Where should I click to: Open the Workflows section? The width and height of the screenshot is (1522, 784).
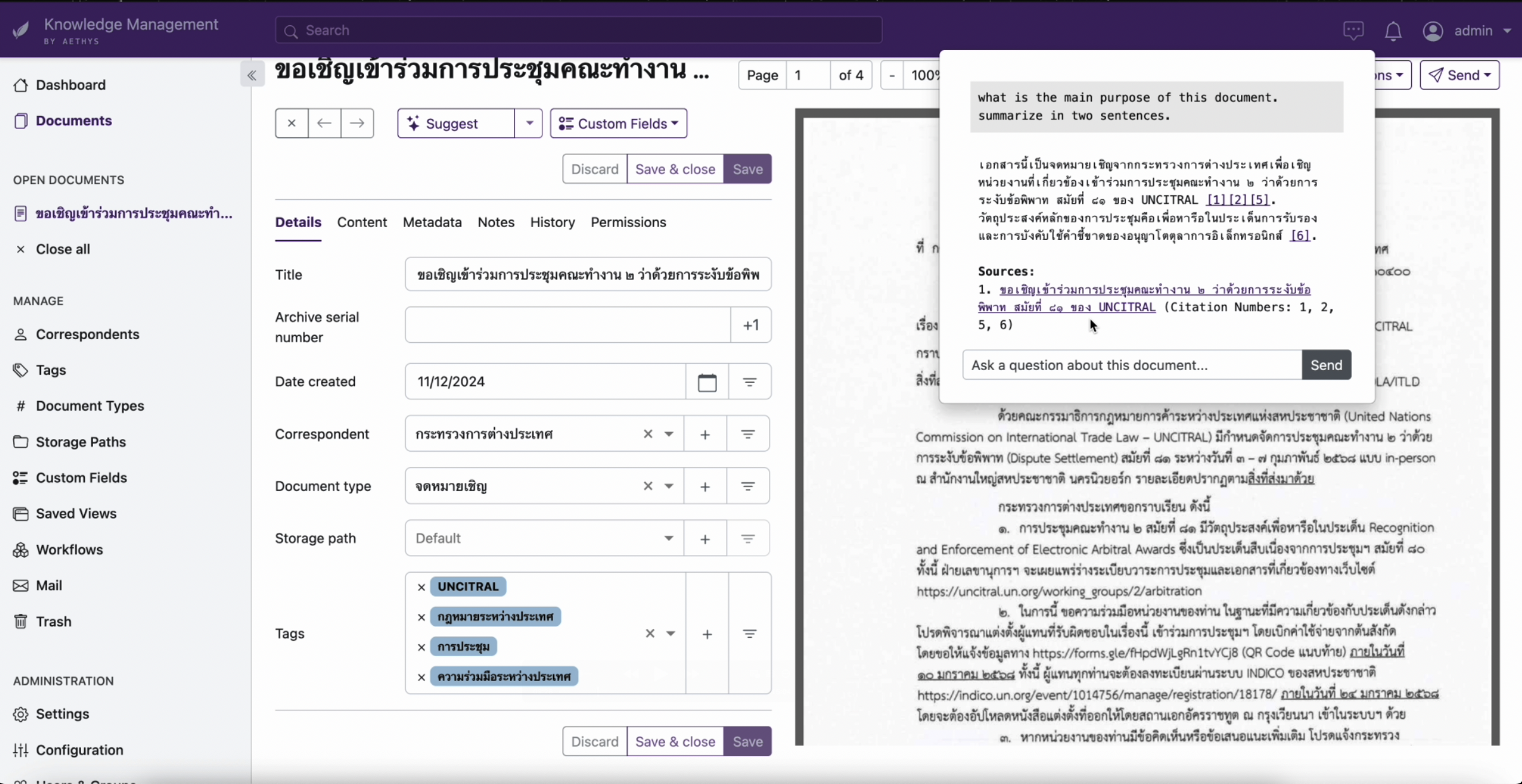tap(69, 549)
